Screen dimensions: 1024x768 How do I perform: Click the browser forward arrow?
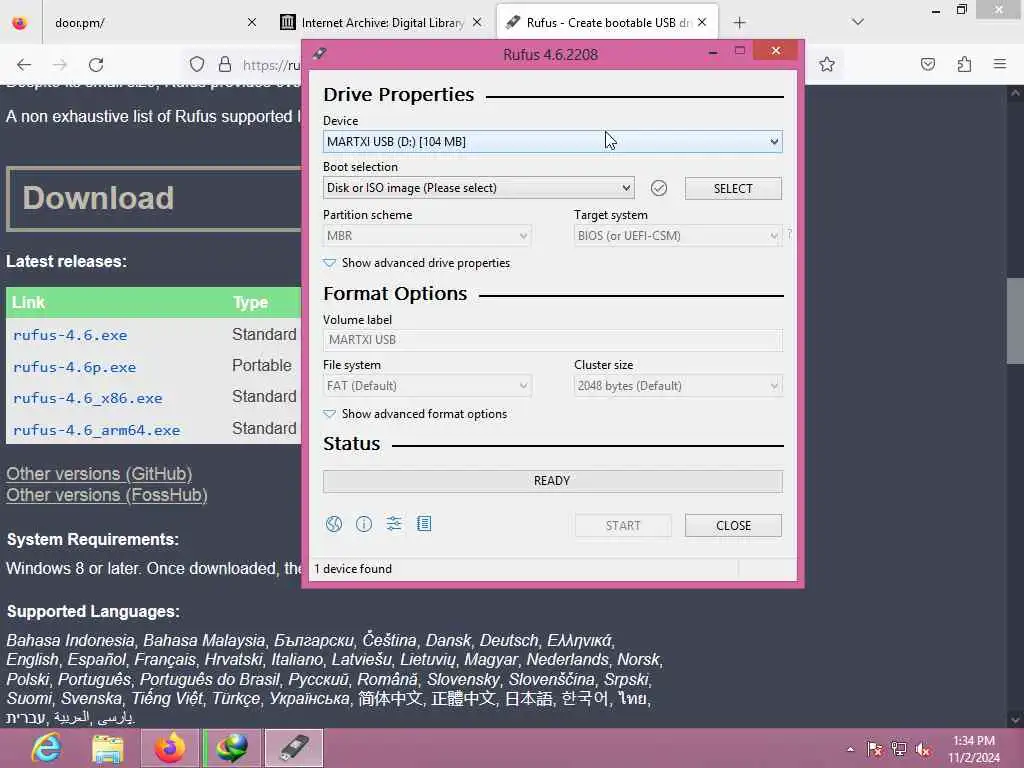pyautogui.click(x=59, y=65)
